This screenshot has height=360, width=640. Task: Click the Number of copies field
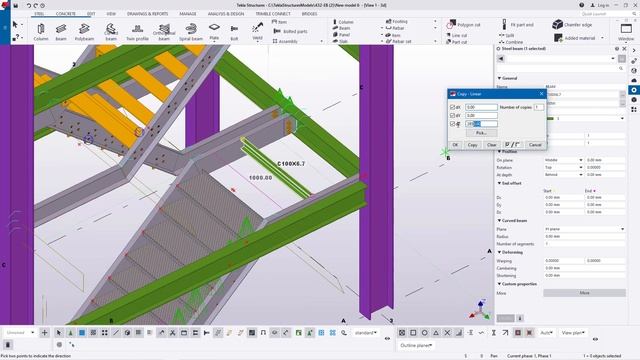tap(539, 107)
